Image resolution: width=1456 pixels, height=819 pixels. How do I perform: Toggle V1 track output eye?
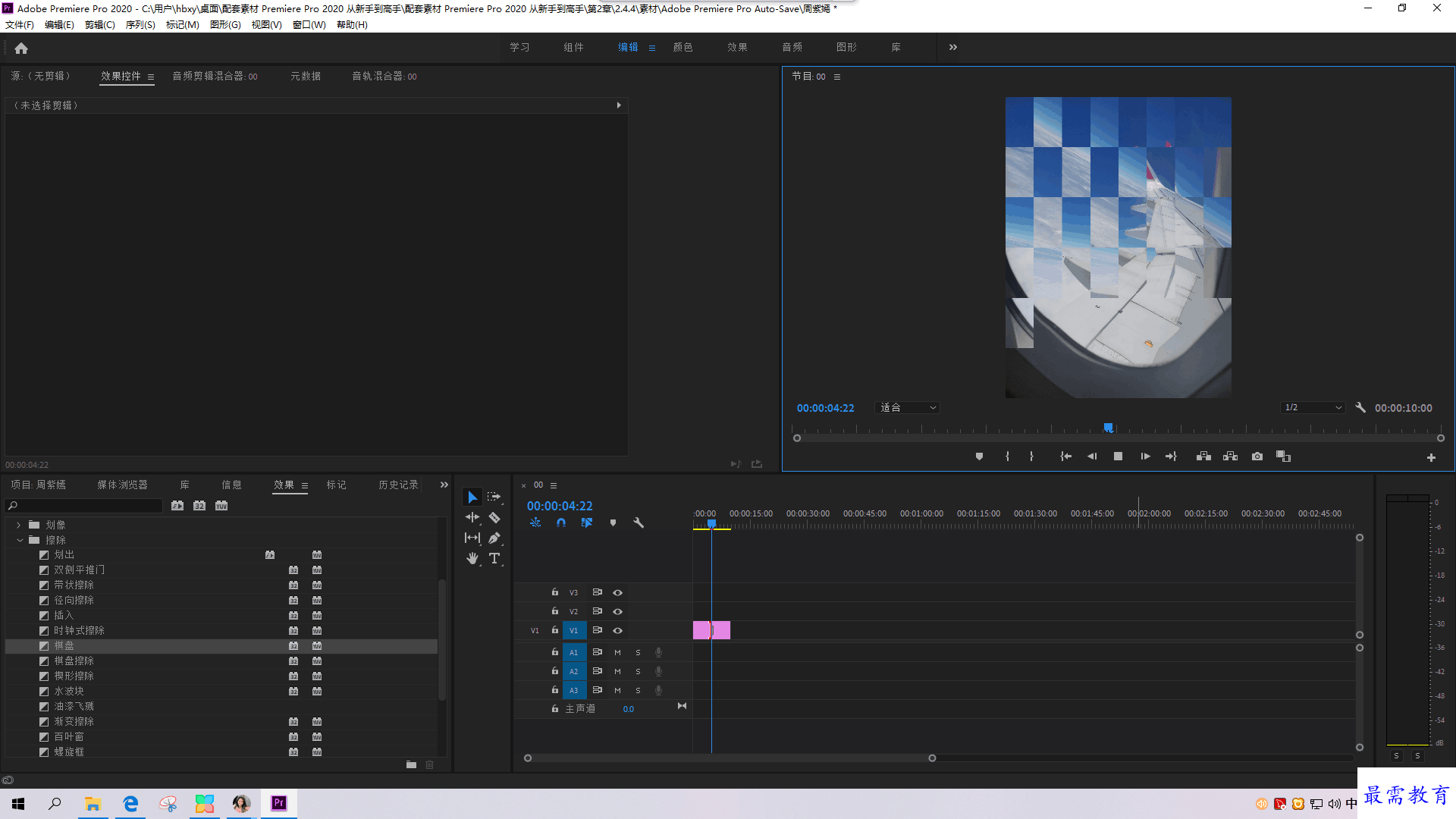(617, 630)
